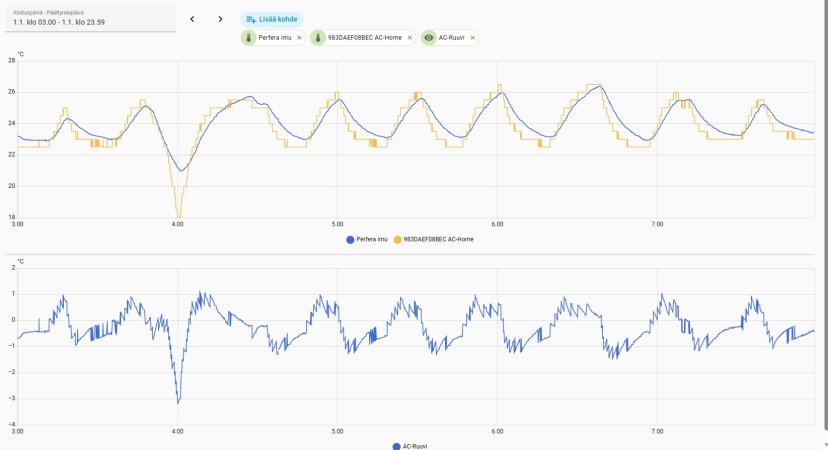Click the temperature dip at 4.00 in top chart
Viewport: 828px width, 450px height.
179,213
